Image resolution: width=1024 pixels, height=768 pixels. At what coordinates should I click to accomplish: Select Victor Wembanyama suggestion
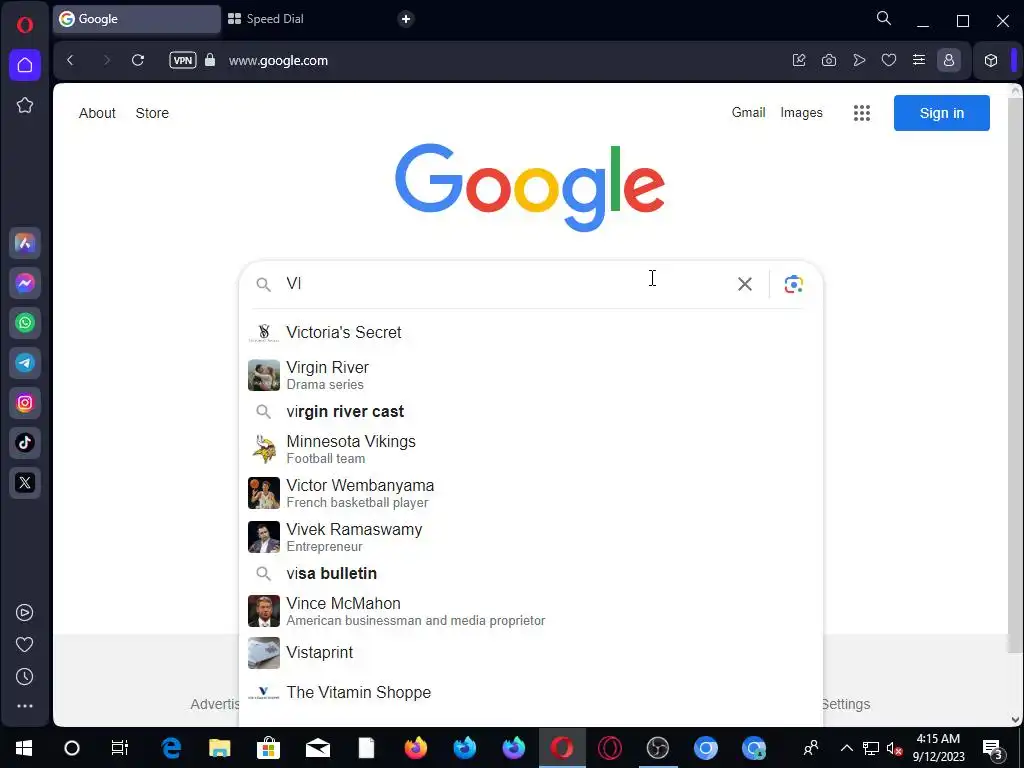coord(531,493)
